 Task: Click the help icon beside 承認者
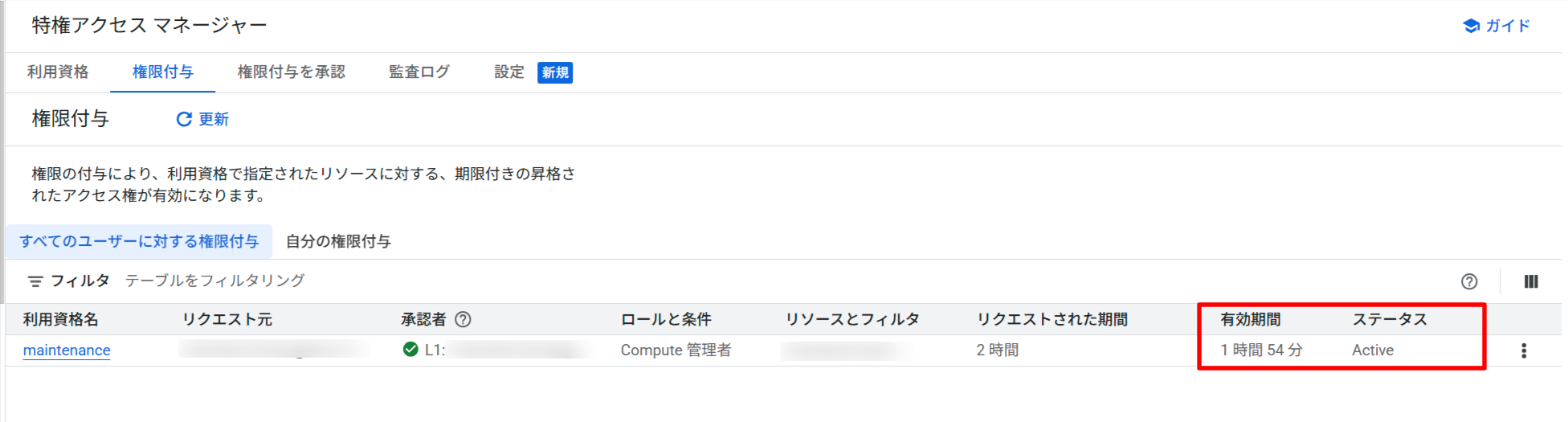point(463,320)
